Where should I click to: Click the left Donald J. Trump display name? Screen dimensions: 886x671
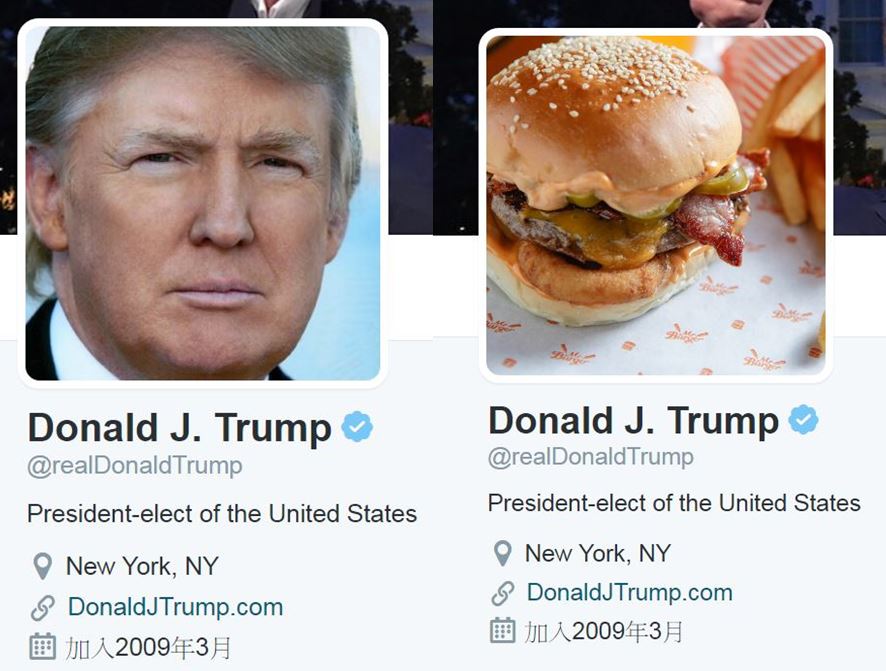tap(180, 428)
